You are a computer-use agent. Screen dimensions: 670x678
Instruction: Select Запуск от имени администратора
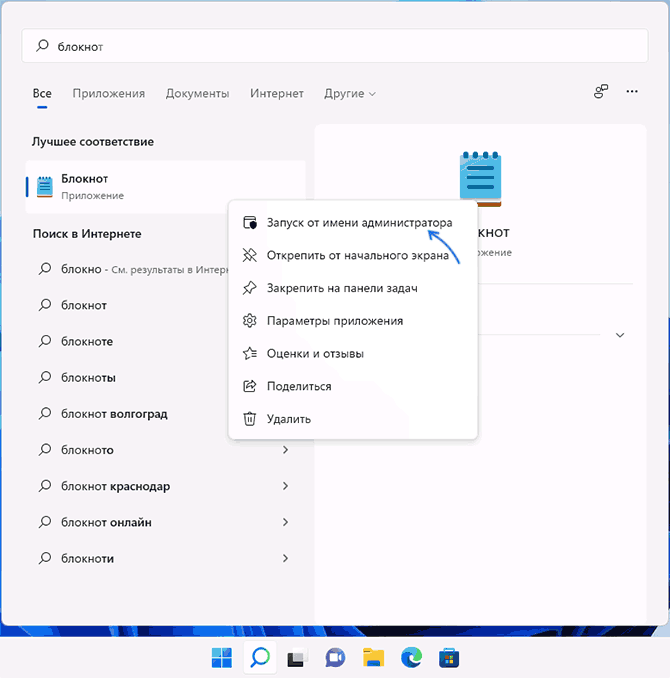[x=359, y=223]
